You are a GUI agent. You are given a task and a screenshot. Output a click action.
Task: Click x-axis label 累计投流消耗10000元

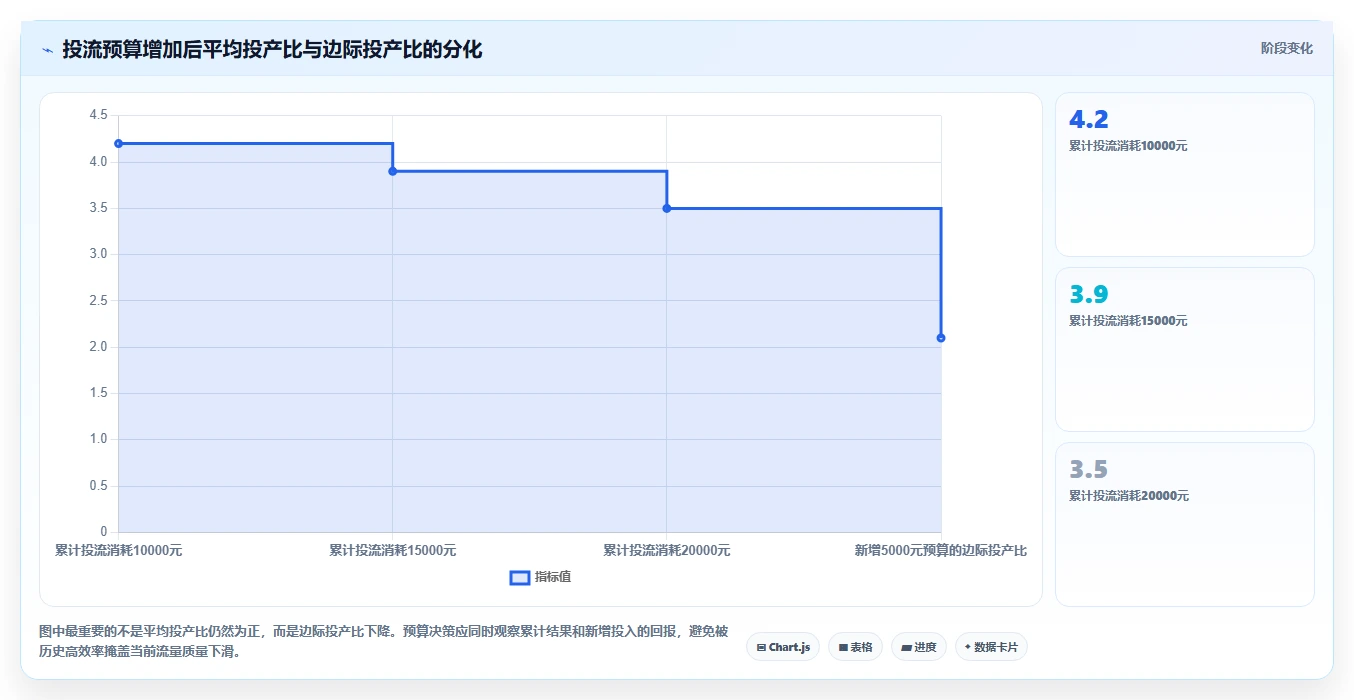[x=118, y=550]
